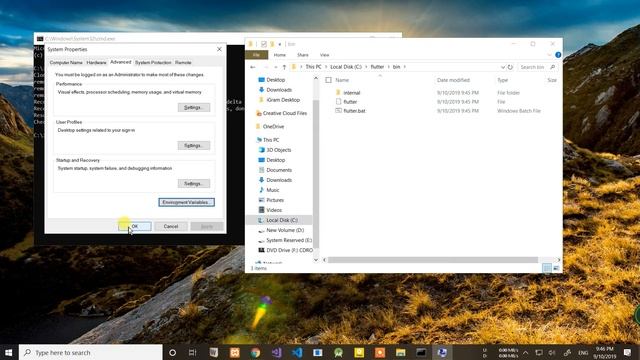The height and width of the screenshot is (360, 640).
Task: Open User Profiles Settings button
Action: coord(194,145)
